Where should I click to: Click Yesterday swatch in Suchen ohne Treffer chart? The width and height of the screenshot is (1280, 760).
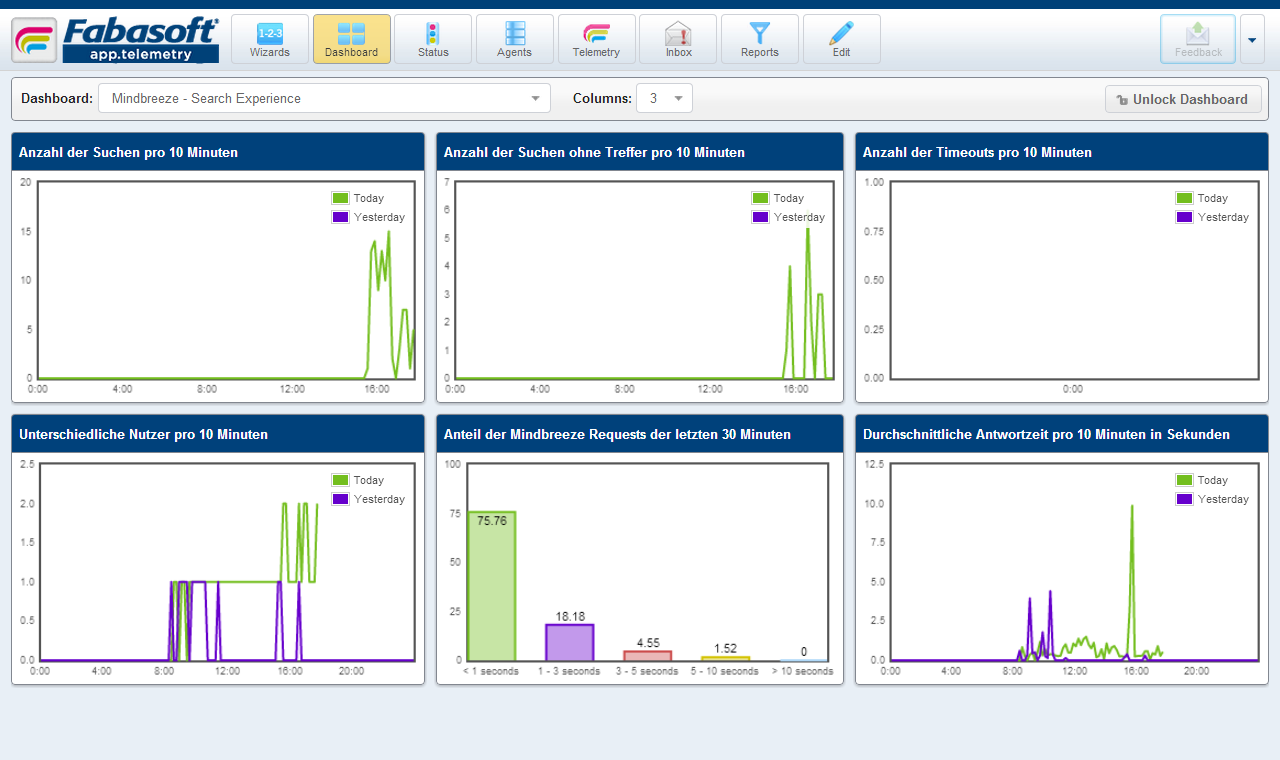click(760, 217)
